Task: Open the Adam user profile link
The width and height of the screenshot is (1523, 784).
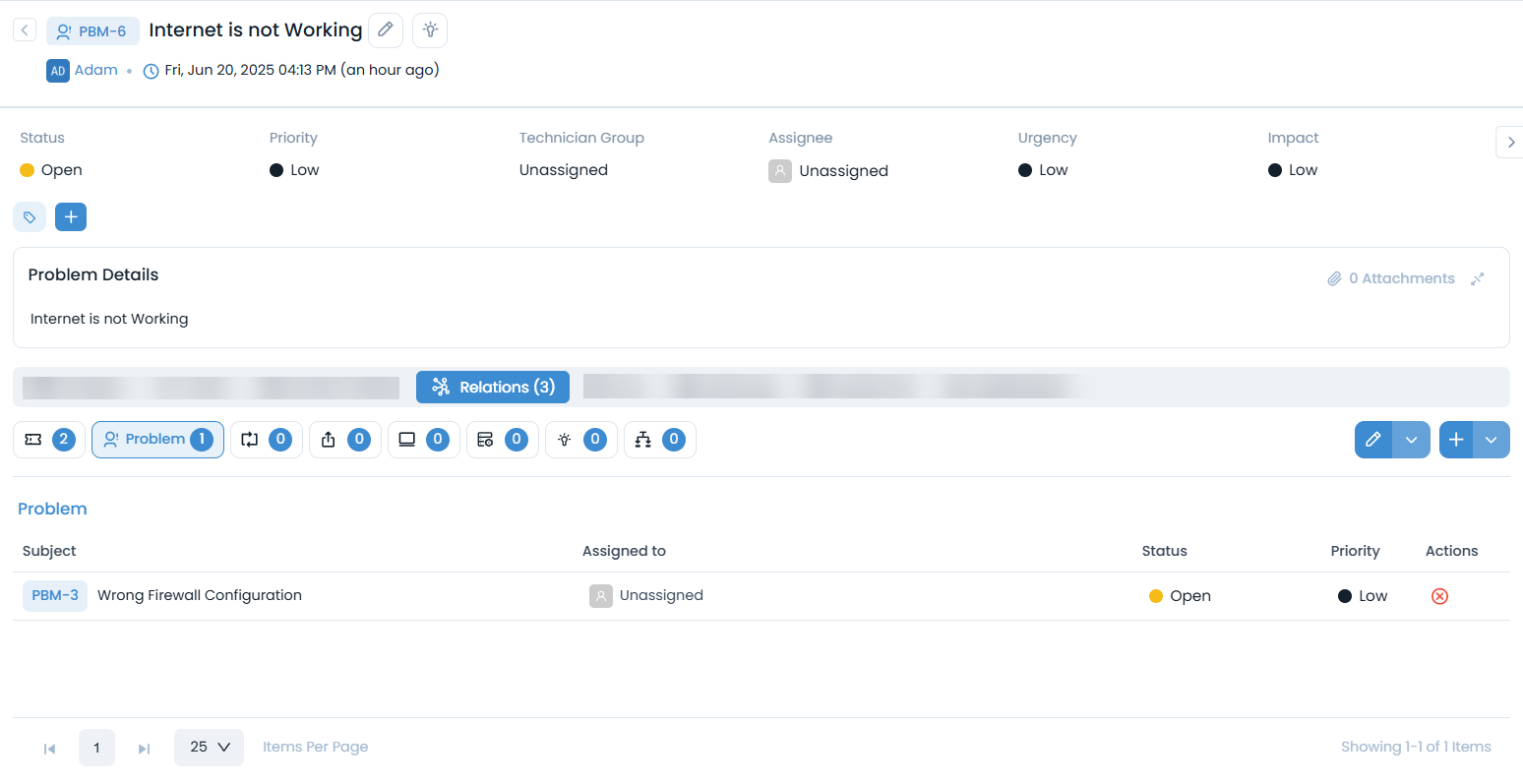Action: click(x=96, y=70)
